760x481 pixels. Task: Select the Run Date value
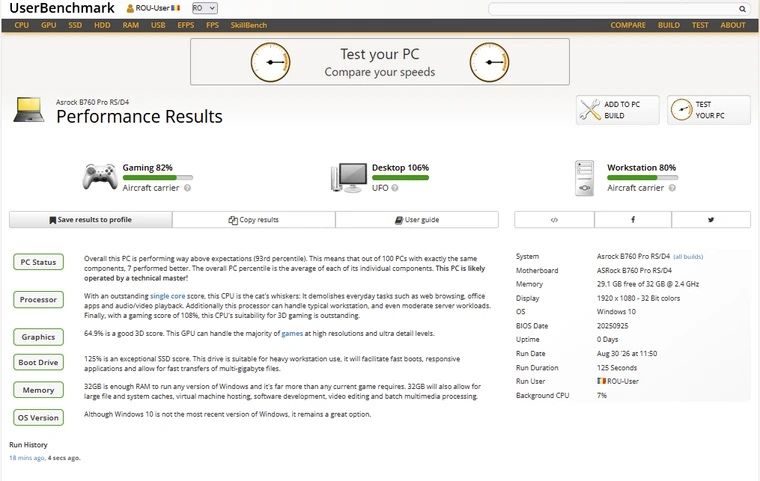point(627,353)
